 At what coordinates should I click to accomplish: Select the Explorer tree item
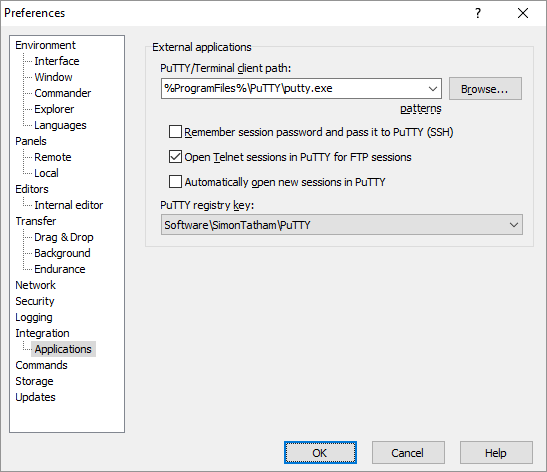pos(54,109)
